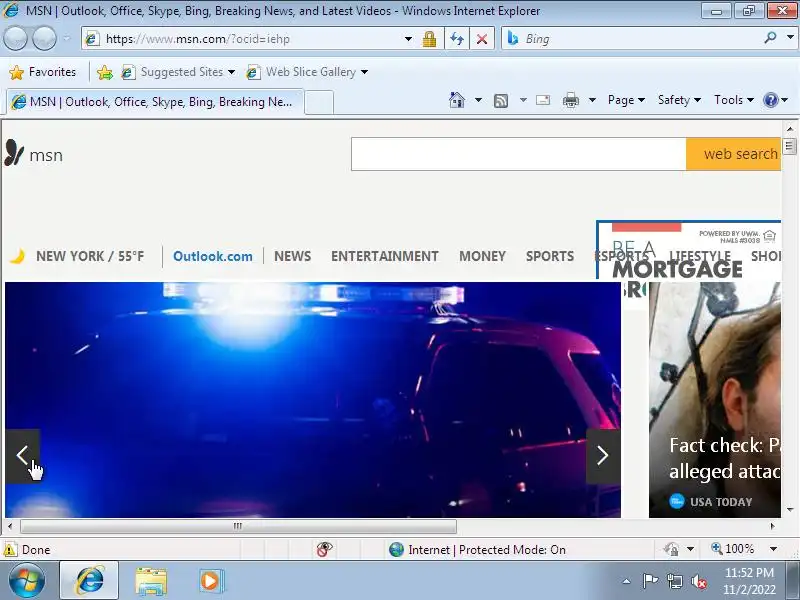Open the Windows Start orb
This screenshot has height=600, width=800.
27,580
